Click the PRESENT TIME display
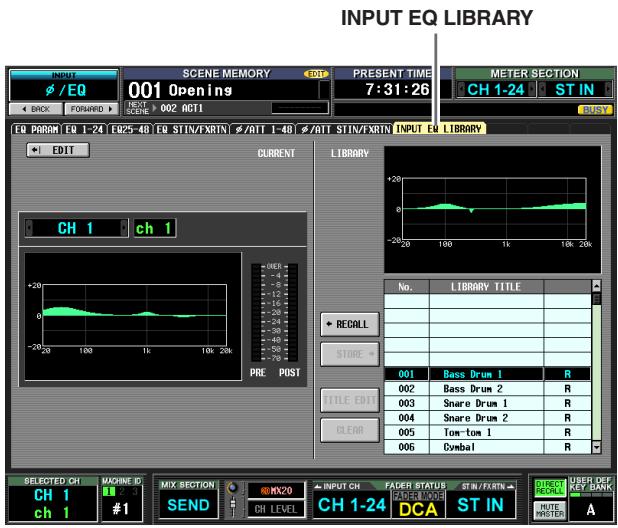This screenshot has height=528, width=618. tap(393, 89)
